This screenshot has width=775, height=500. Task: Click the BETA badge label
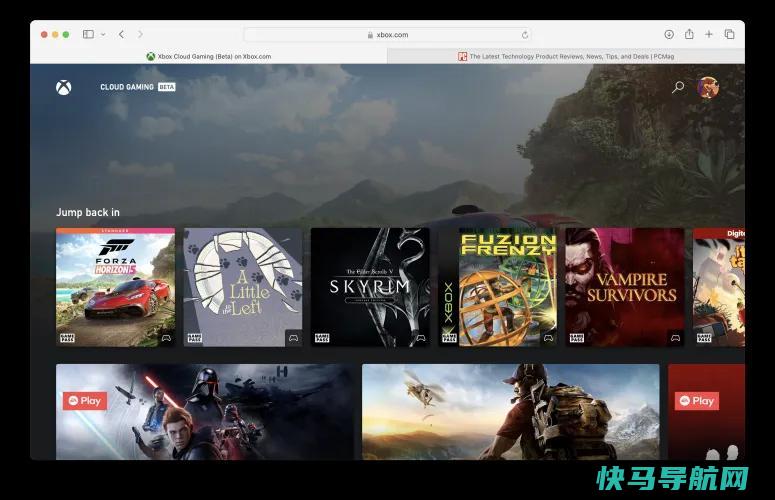click(x=167, y=87)
